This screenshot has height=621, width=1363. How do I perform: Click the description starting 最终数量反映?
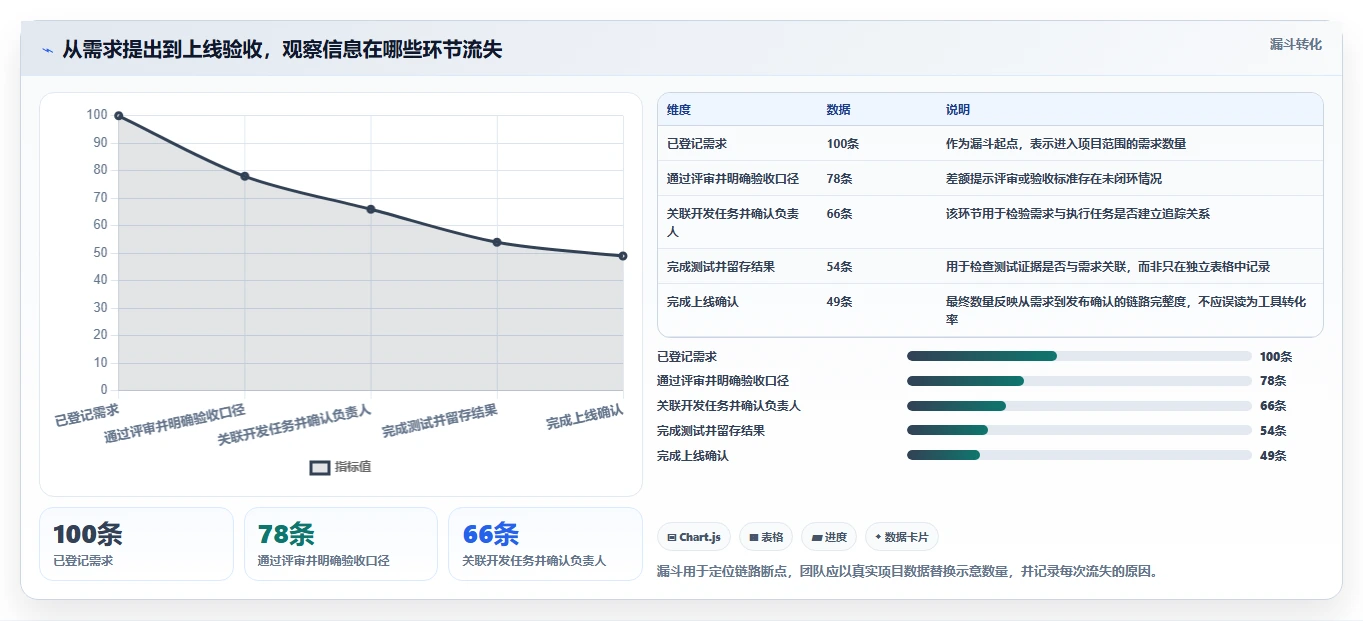click(1126, 311)
